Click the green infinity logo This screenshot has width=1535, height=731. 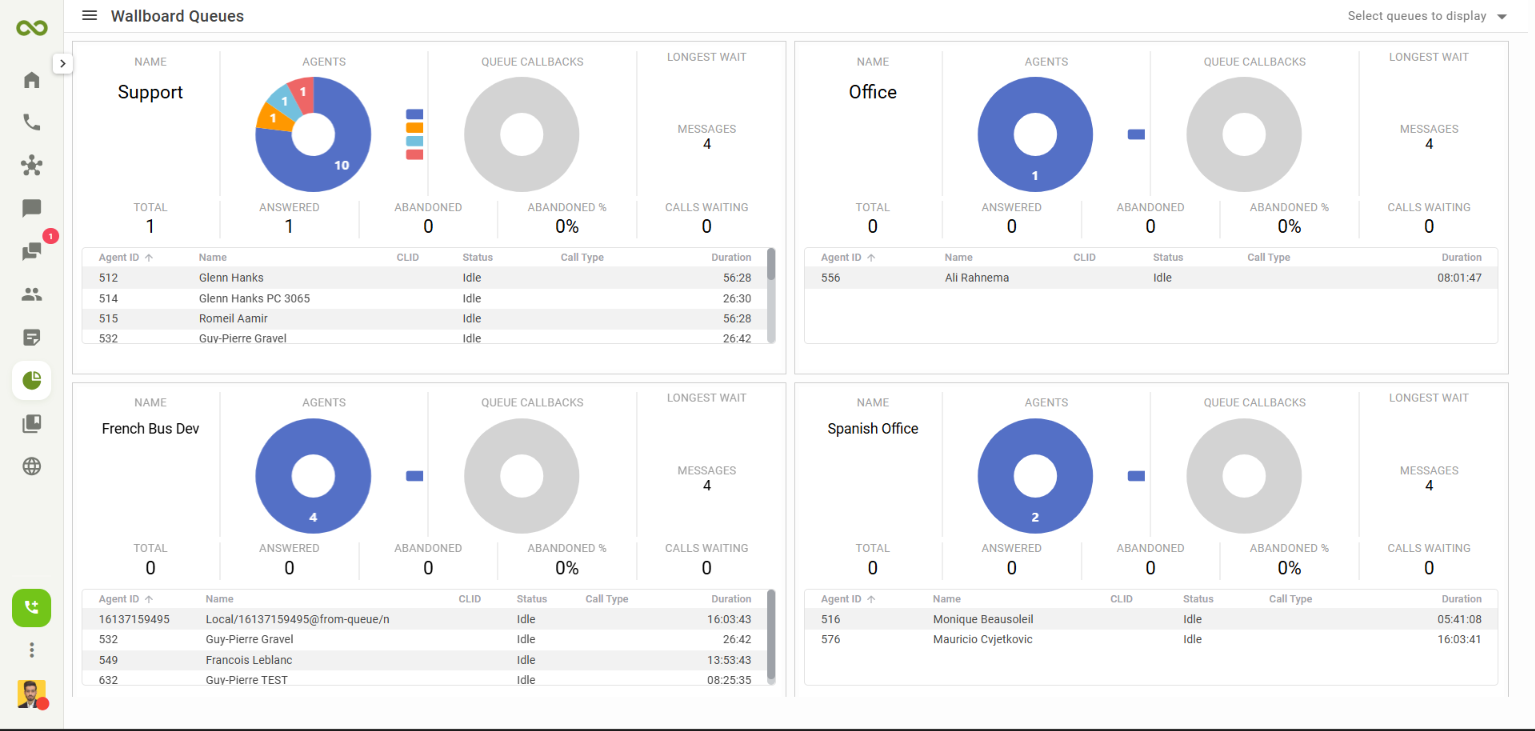(x=32, y=28)
